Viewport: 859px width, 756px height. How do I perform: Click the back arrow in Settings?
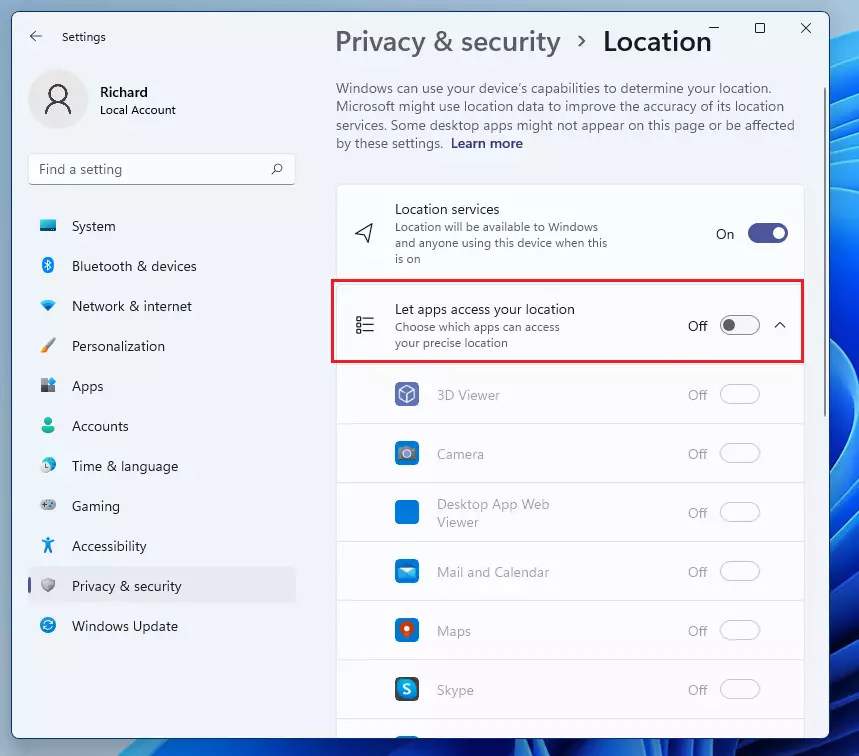pos(36,36)
